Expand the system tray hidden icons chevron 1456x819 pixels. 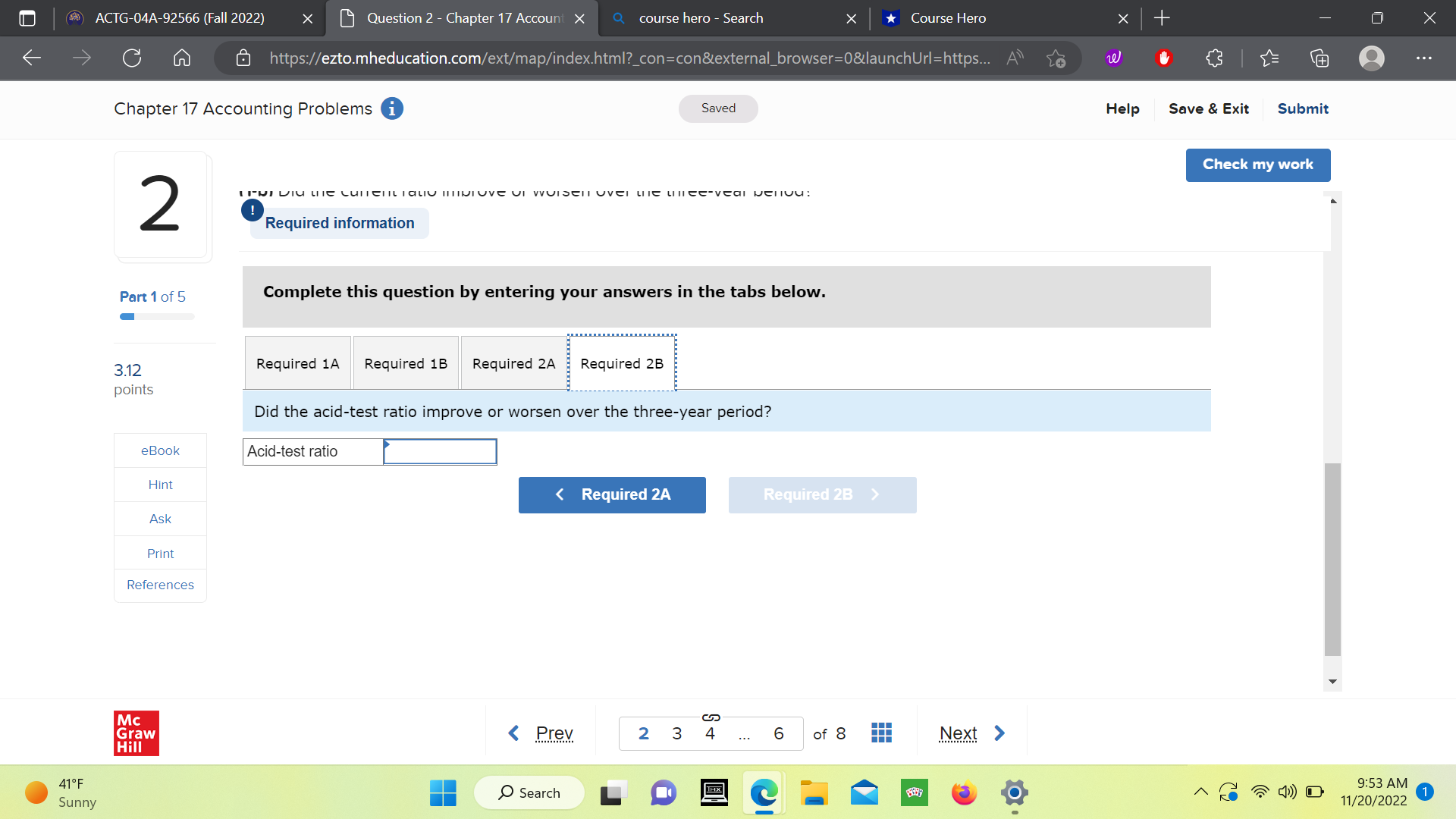click(x=1200, y=792)
